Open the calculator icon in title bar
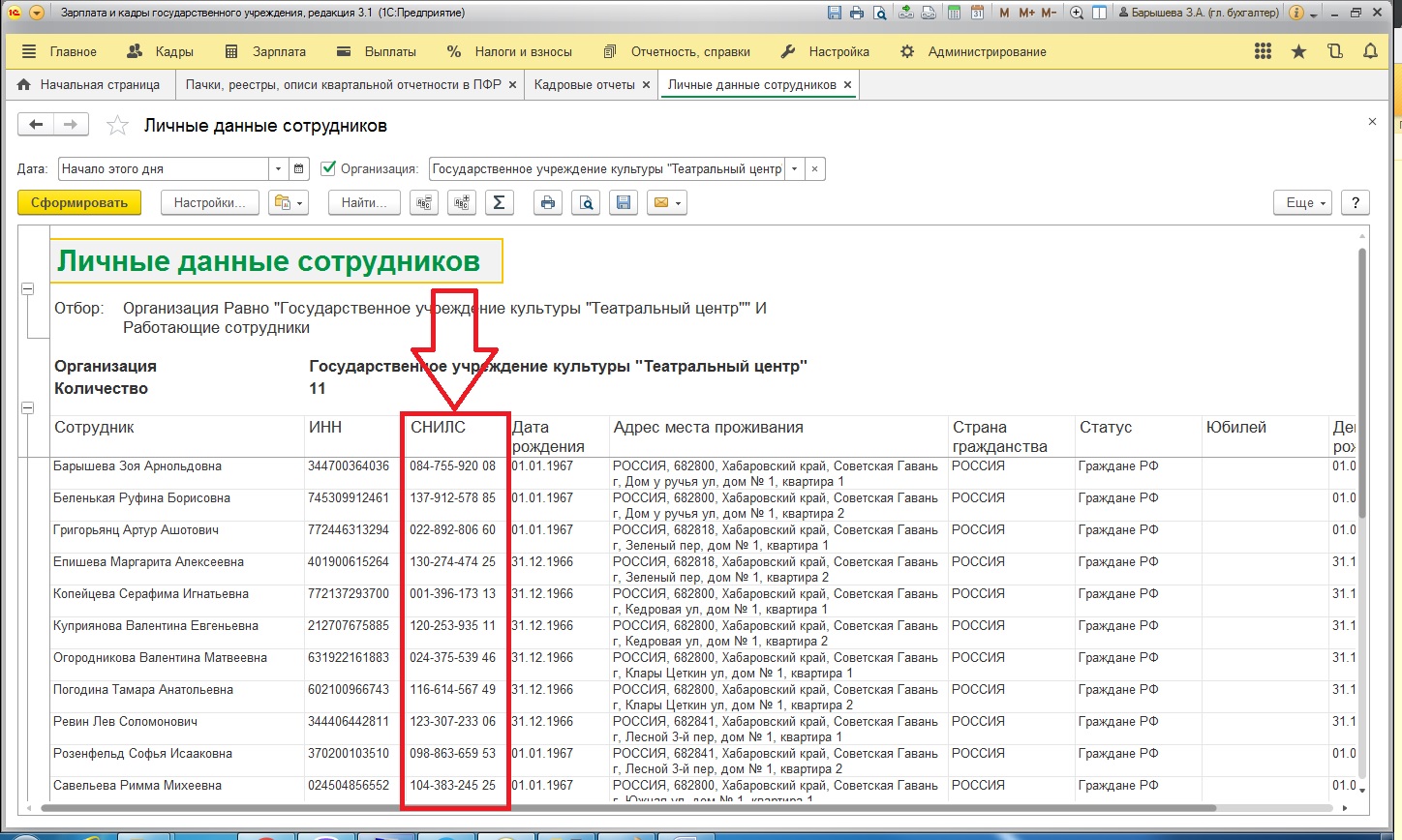Screen dimensions: 1402x840 click(x=954, y=13)
